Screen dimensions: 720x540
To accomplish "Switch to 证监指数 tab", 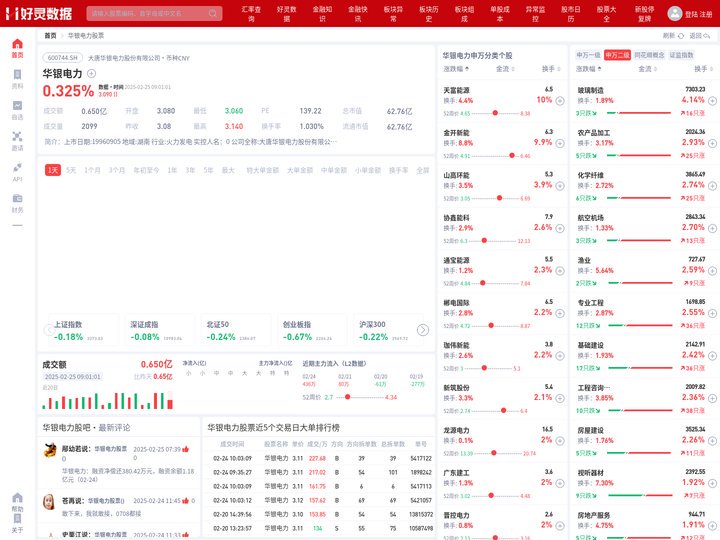I will click(x=681, y=55).
